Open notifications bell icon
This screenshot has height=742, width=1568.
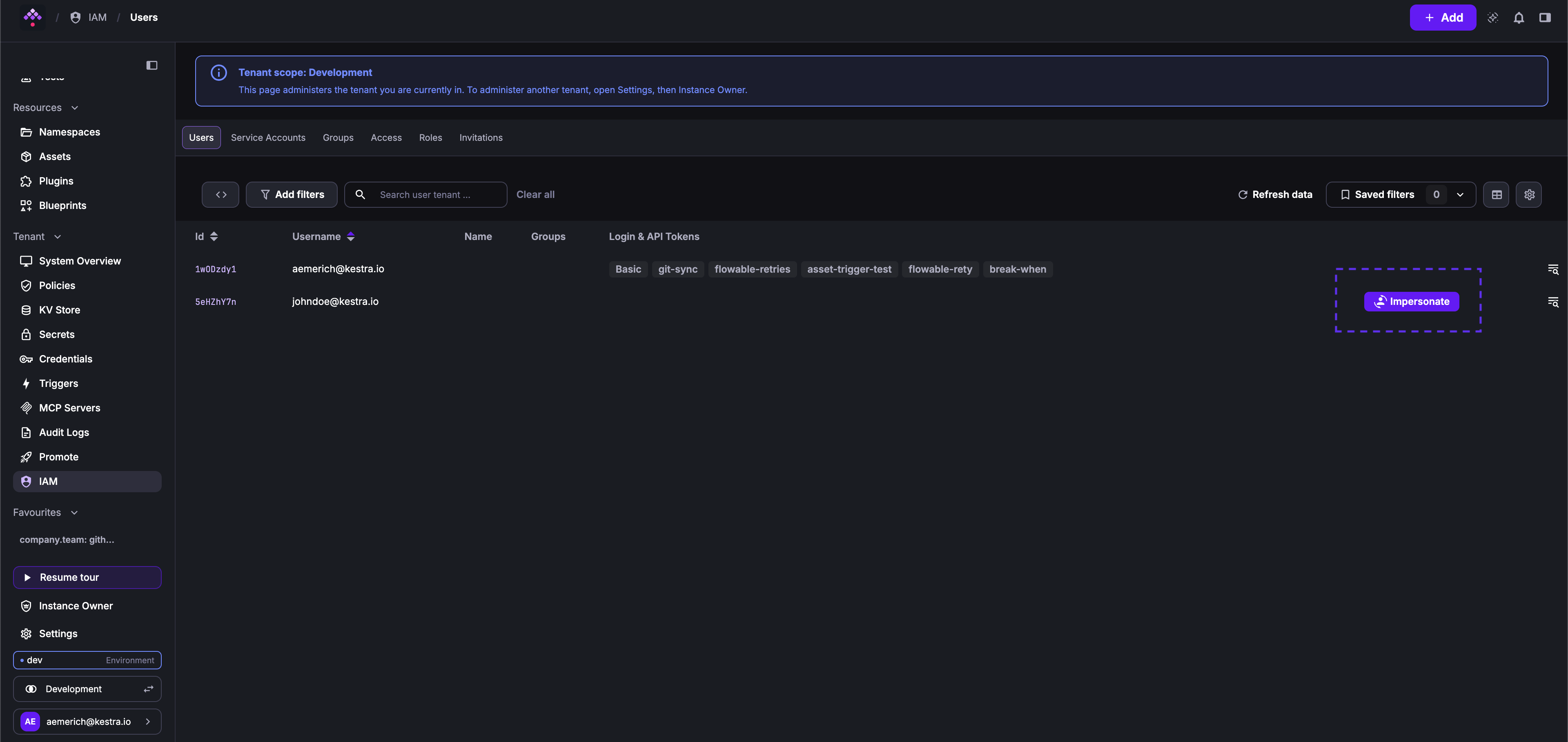click(1519, 18)
